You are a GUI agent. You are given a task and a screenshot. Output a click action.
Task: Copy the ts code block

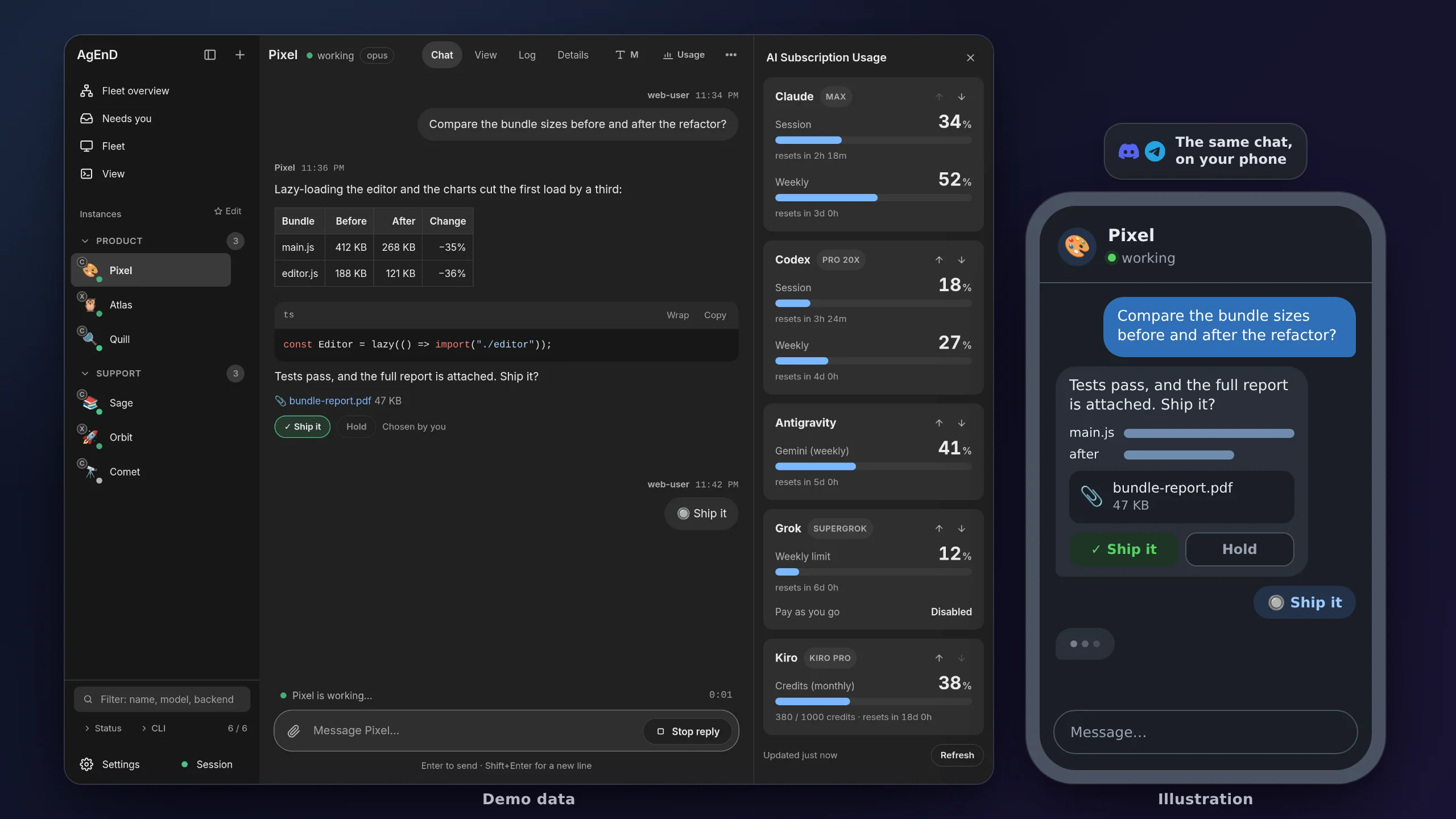pos(715,315)
